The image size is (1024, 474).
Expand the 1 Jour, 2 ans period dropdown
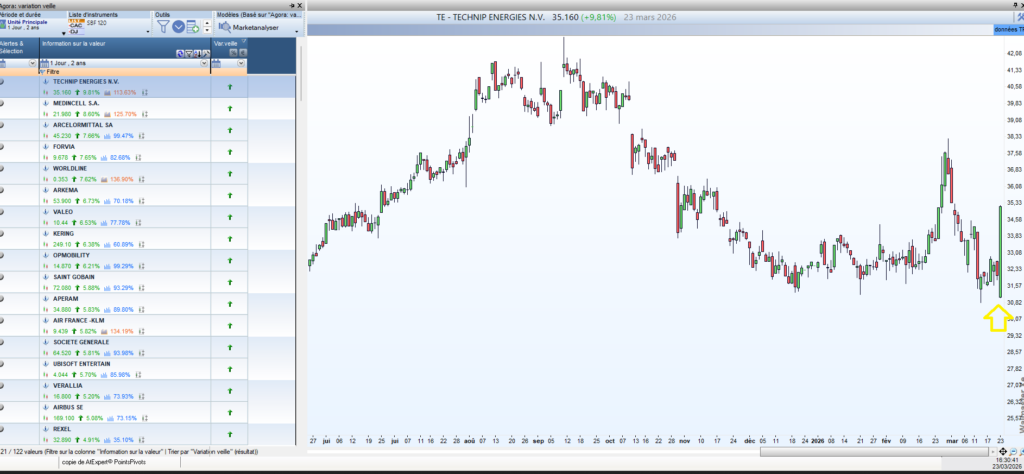204,63
